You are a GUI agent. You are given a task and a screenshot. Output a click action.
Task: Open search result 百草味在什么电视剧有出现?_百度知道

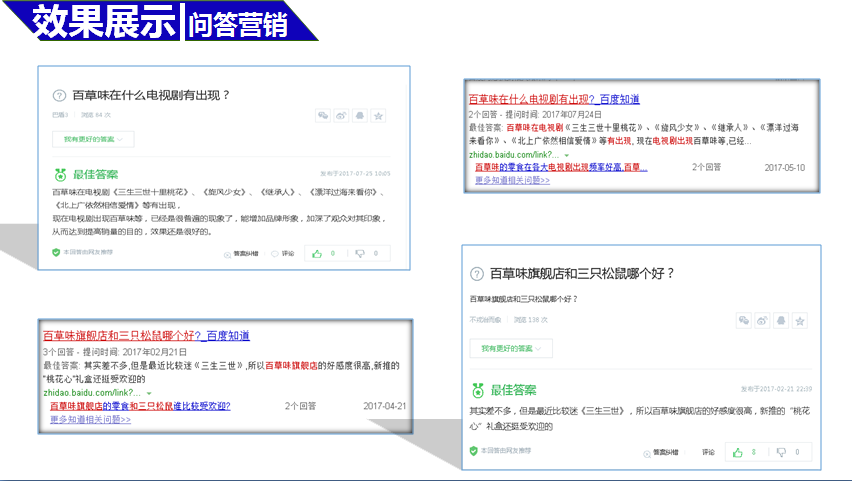click(x=554, y=99)
